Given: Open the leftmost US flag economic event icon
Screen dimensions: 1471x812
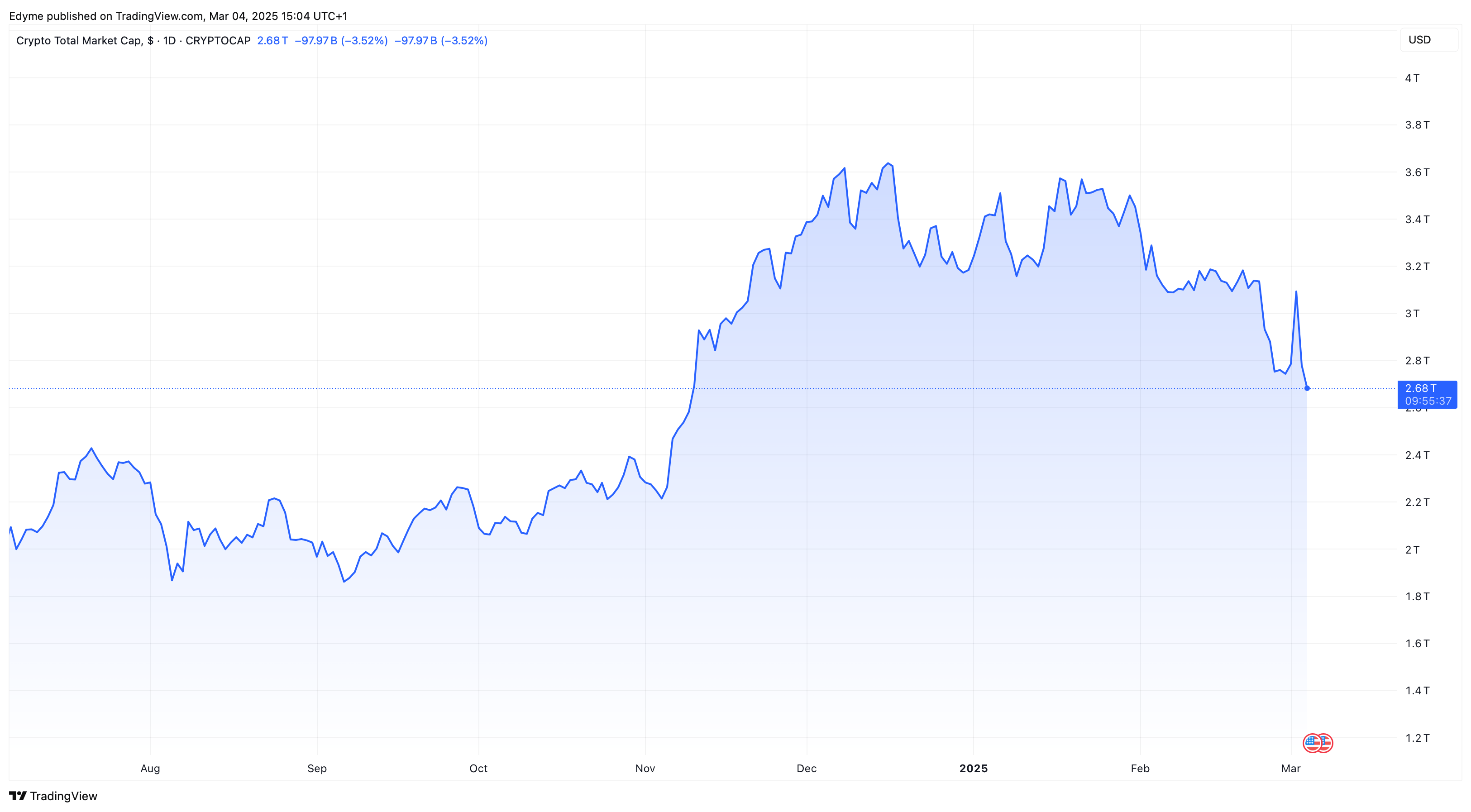Looking at the screenshot, I should pos(1312,743).
